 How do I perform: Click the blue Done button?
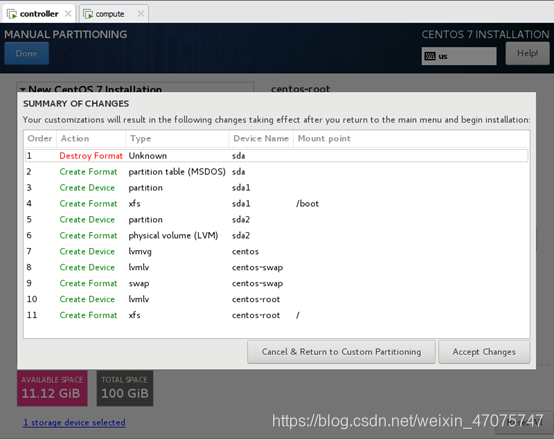[x=26, y=53]
